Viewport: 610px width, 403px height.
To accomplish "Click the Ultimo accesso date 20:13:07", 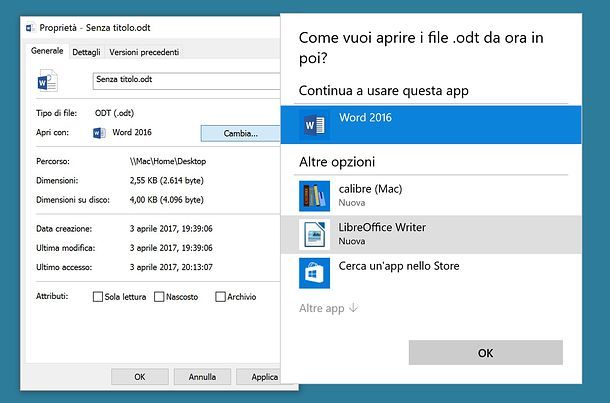I will coord(171,267).
